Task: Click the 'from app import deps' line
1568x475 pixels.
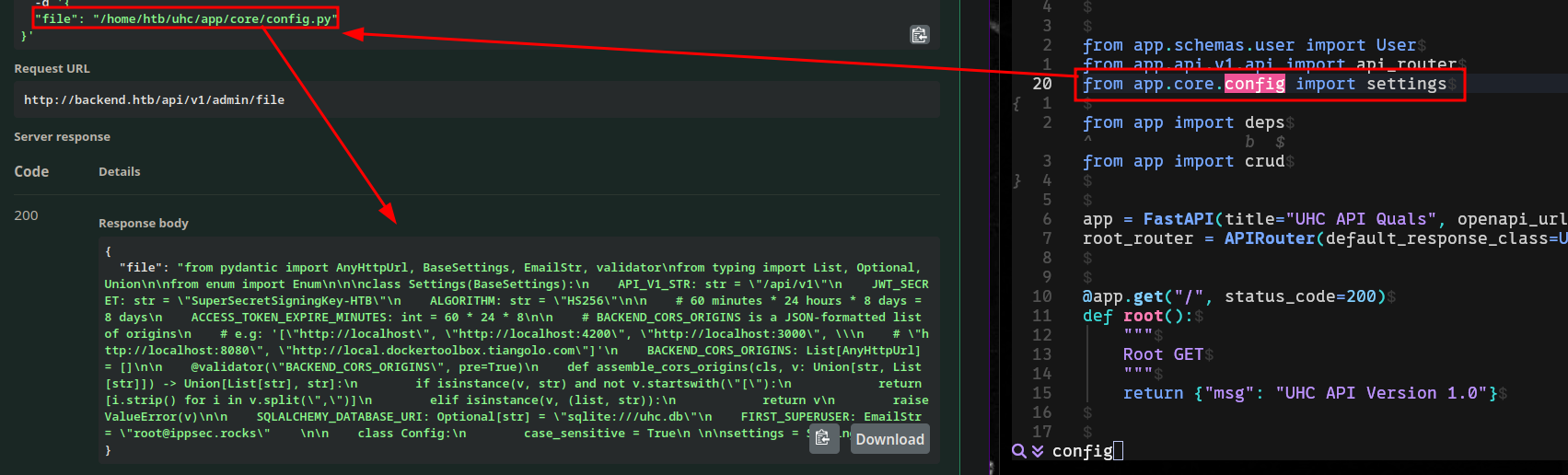Action: coord(1183,122)
